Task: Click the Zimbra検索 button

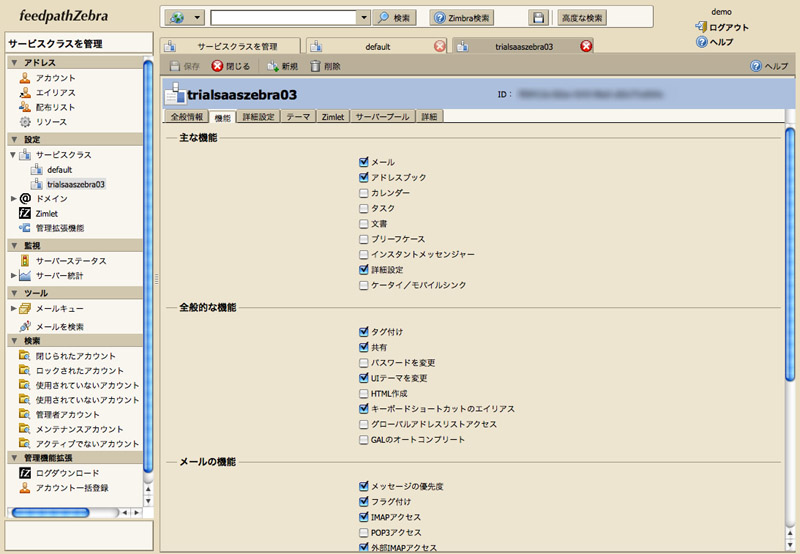Action: (x=462, y=18)
